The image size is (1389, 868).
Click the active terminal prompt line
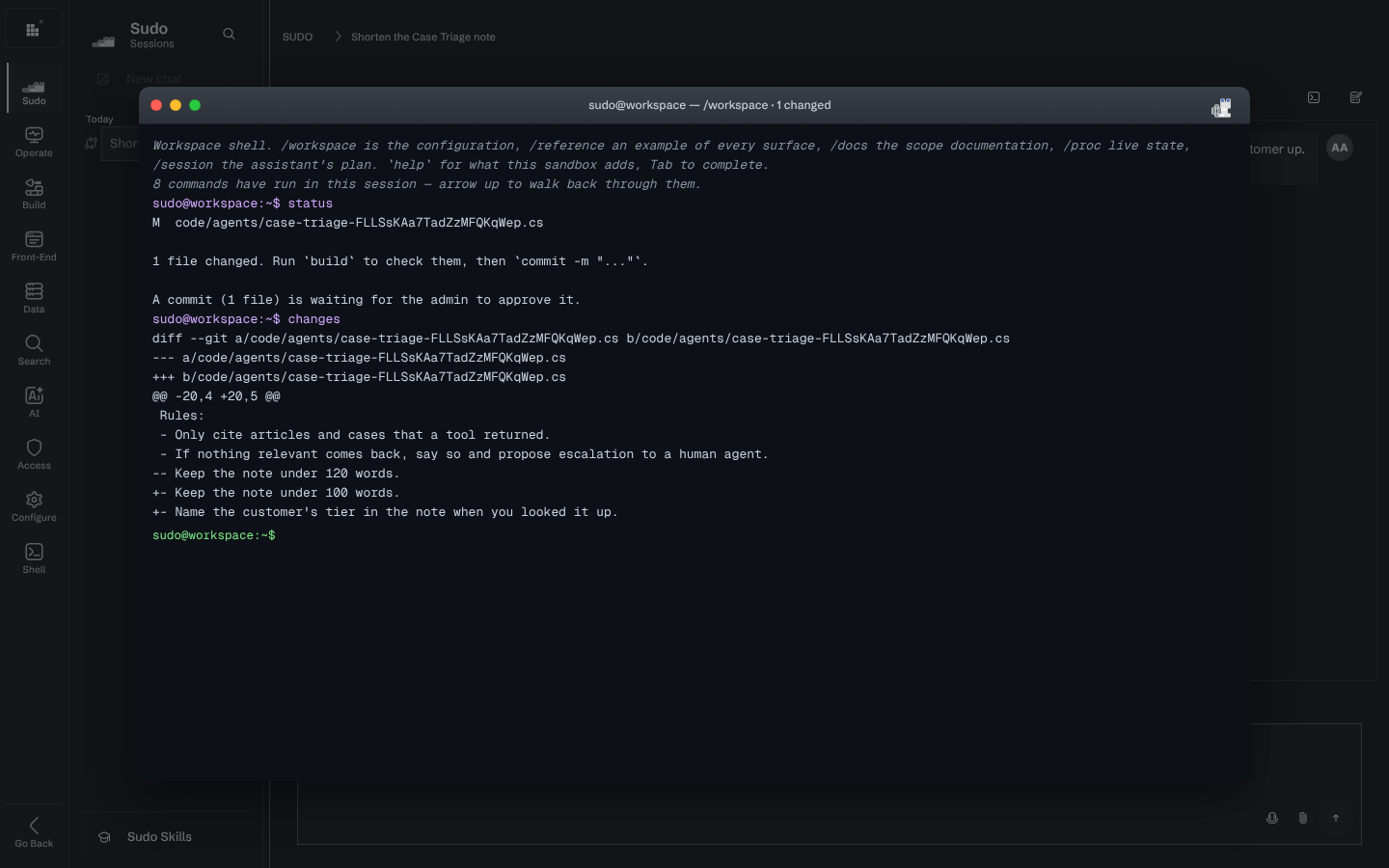pyautogui.click(x=694, y=535)
